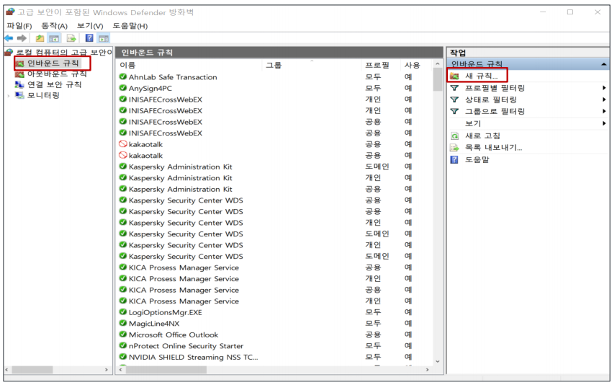Click the rule list vertical scrollbar thumb
The height and width of the screenshot is (385, 612).
point(438,80)
